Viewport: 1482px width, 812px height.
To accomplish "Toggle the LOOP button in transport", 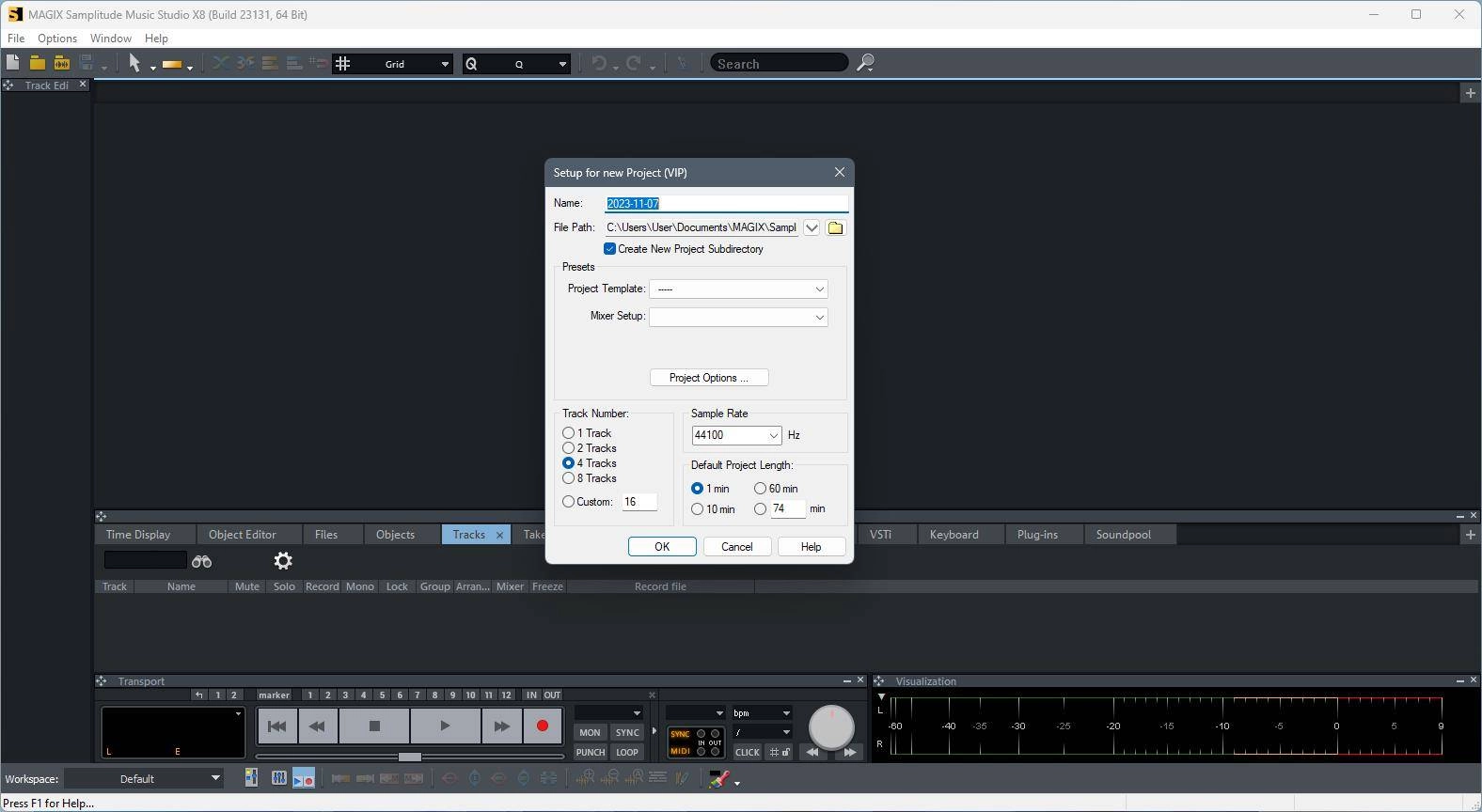I will [626, 752].
